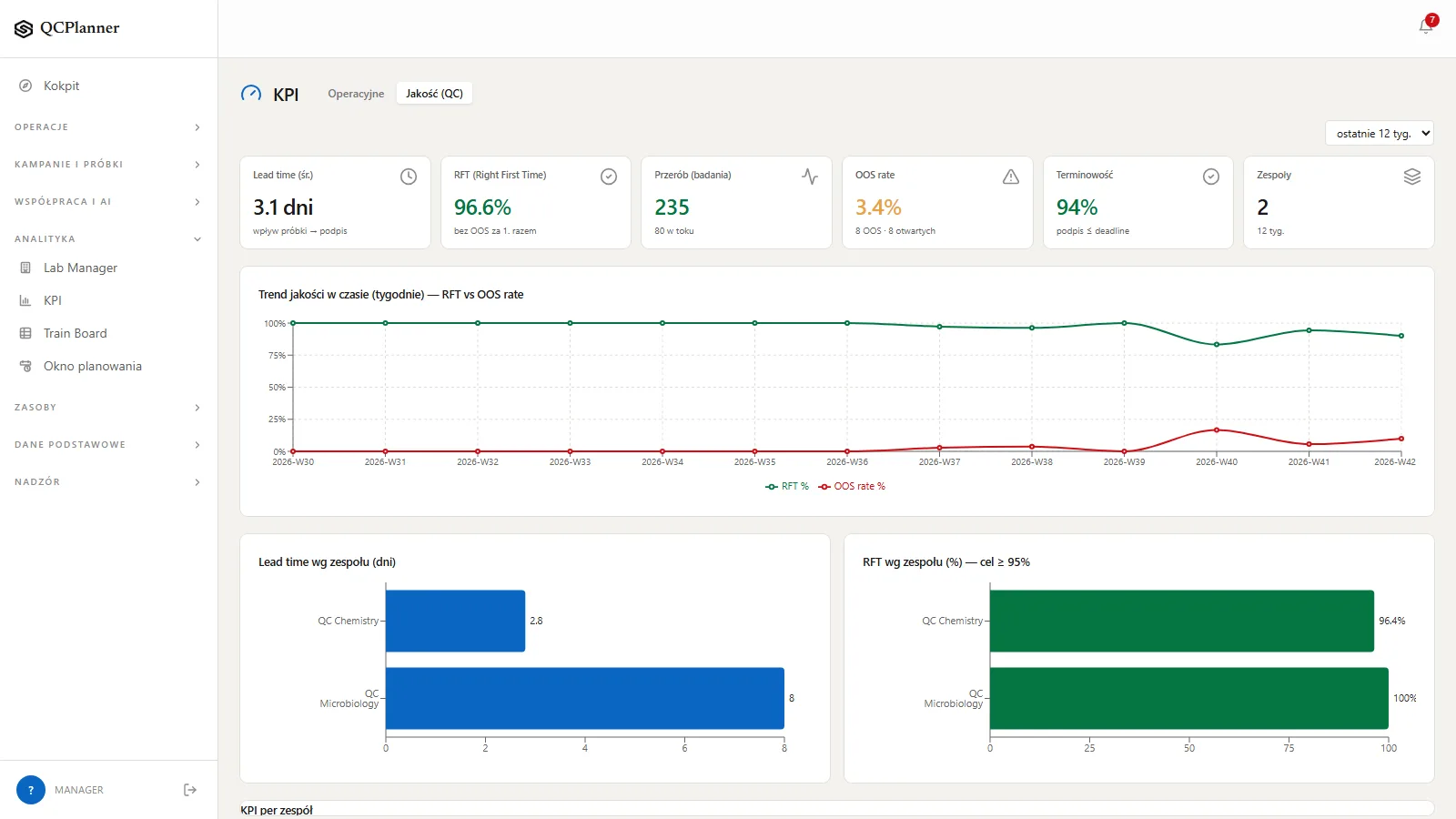The image size is (1456, 819).
Task: Click the KPI bar chart sidebar icon
Action: 25,300
